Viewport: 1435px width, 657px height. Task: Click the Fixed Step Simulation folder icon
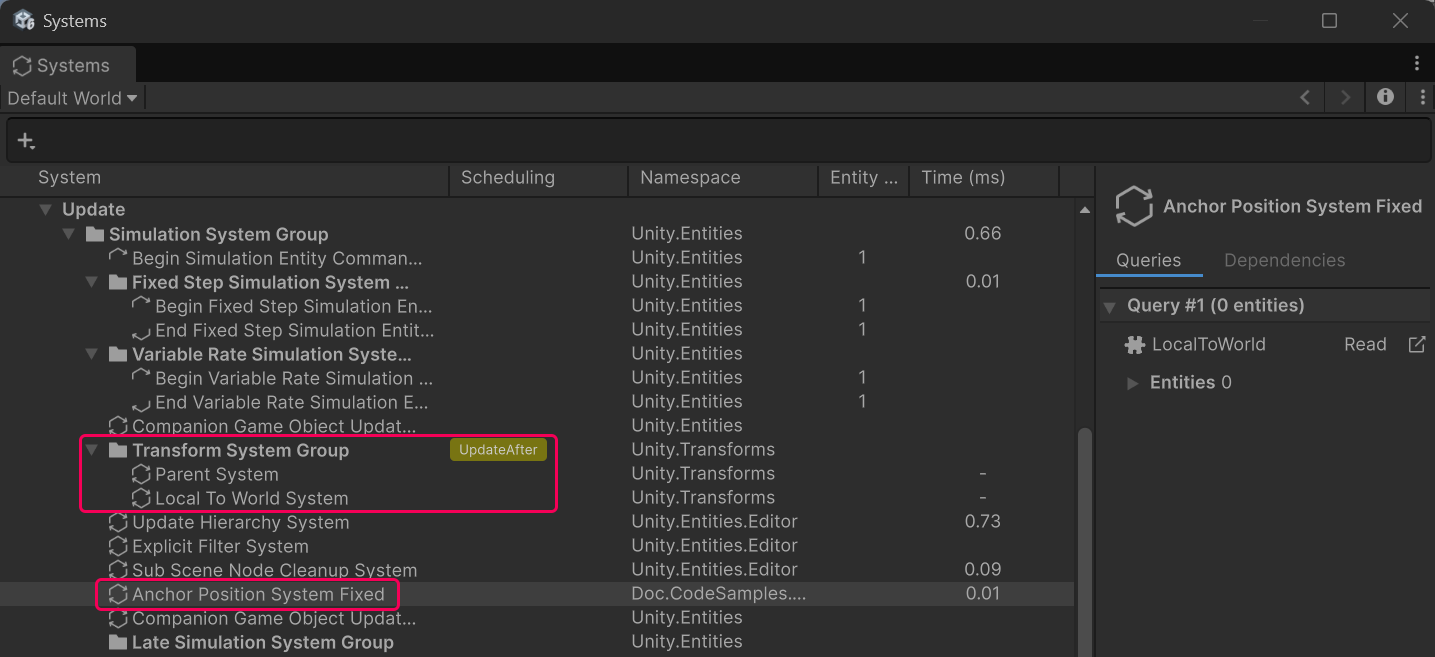[x=118, y=282]
